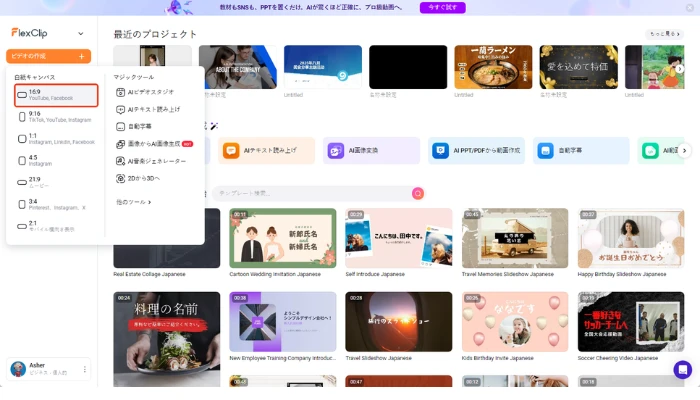Open New Employee Training Company template

point(283,322)
